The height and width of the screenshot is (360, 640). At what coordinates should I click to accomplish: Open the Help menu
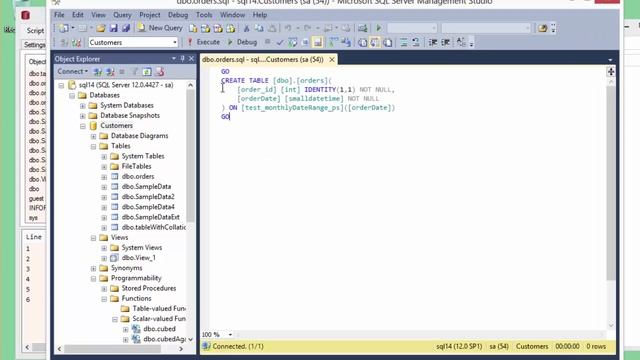260,15
